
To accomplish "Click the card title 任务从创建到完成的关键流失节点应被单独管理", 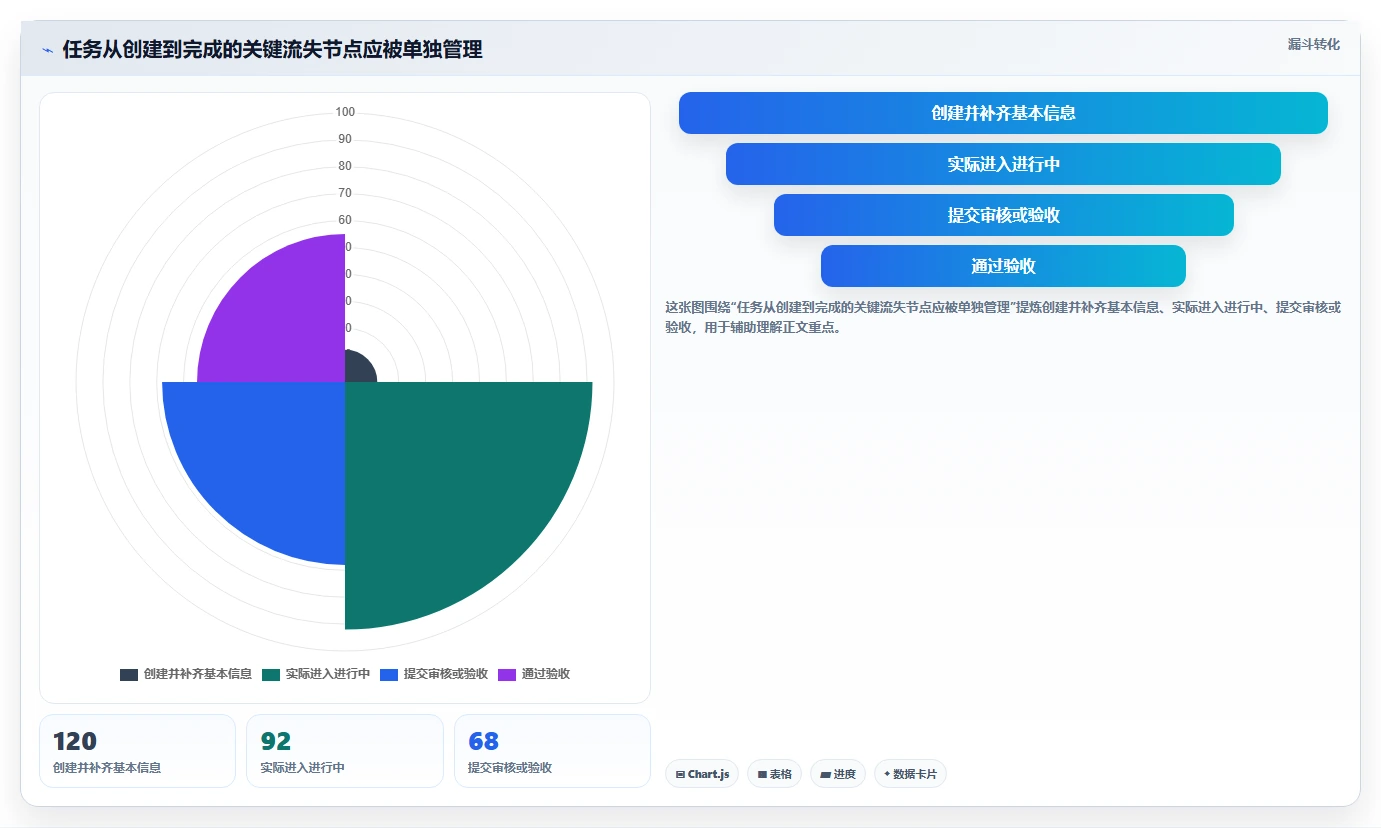I will tap(272, 50).
